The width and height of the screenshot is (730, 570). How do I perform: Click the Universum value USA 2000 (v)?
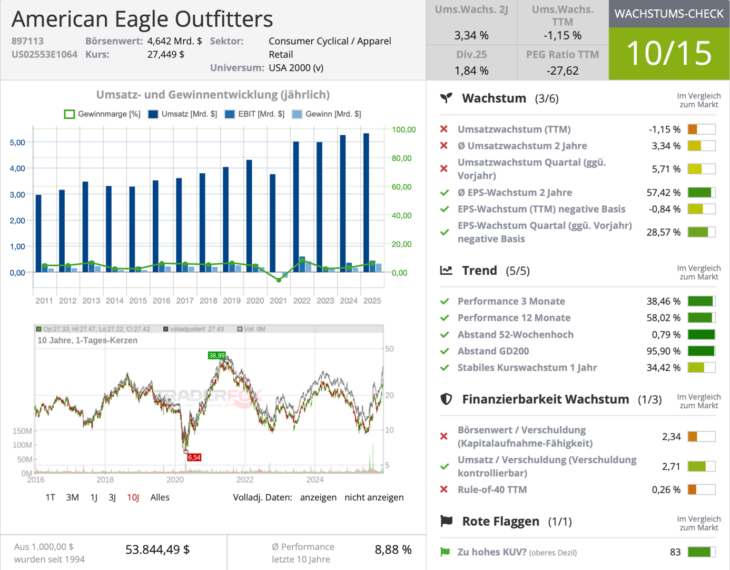296,68
